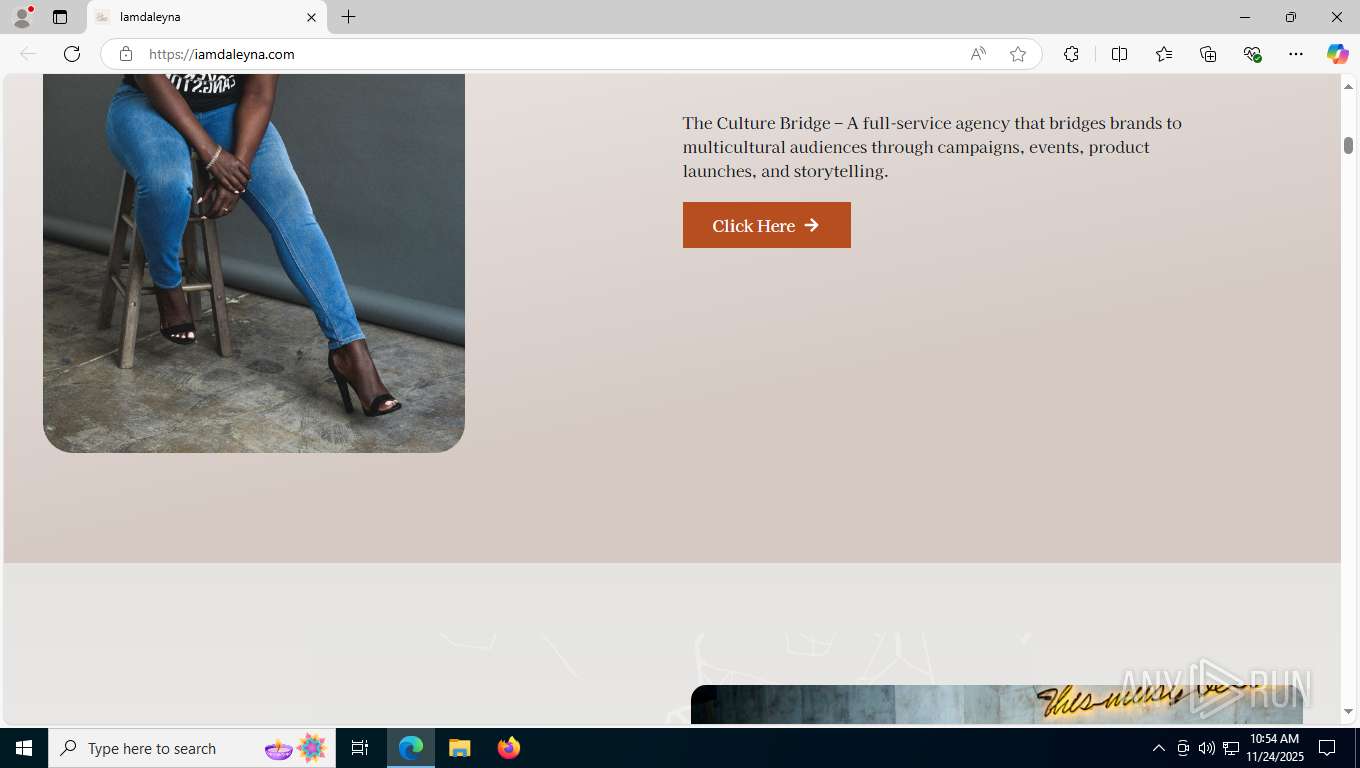Open the Meet Now tray icon
This screenshot has width=1360, height=768.
[x=1183, y=748]
